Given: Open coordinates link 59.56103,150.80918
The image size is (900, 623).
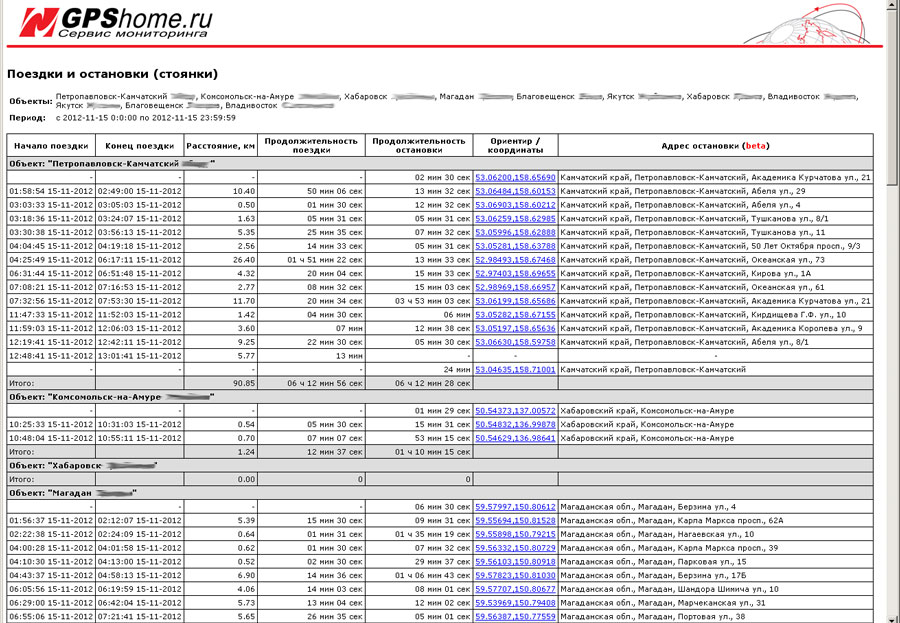Looking at the screenshot, I should click(515, 562).
